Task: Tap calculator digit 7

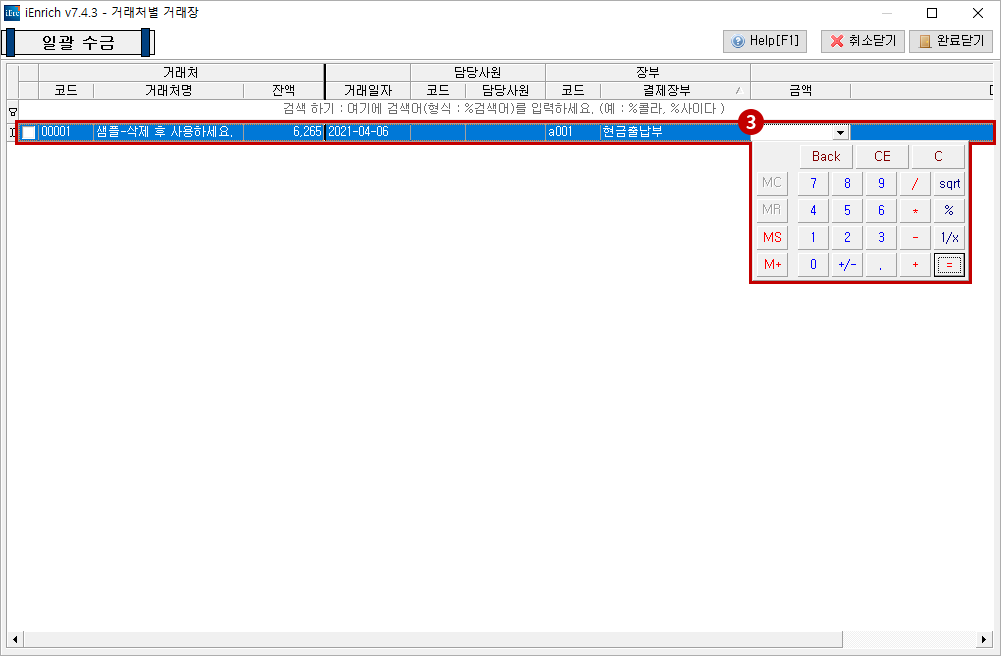Action: [813, 183]
